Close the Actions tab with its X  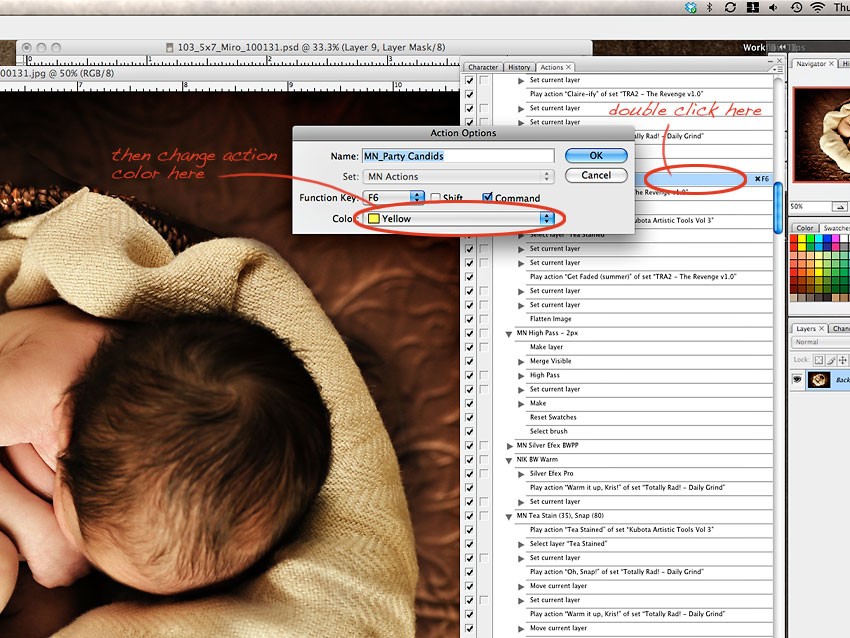pyautogui.click(x=568, y=67)
